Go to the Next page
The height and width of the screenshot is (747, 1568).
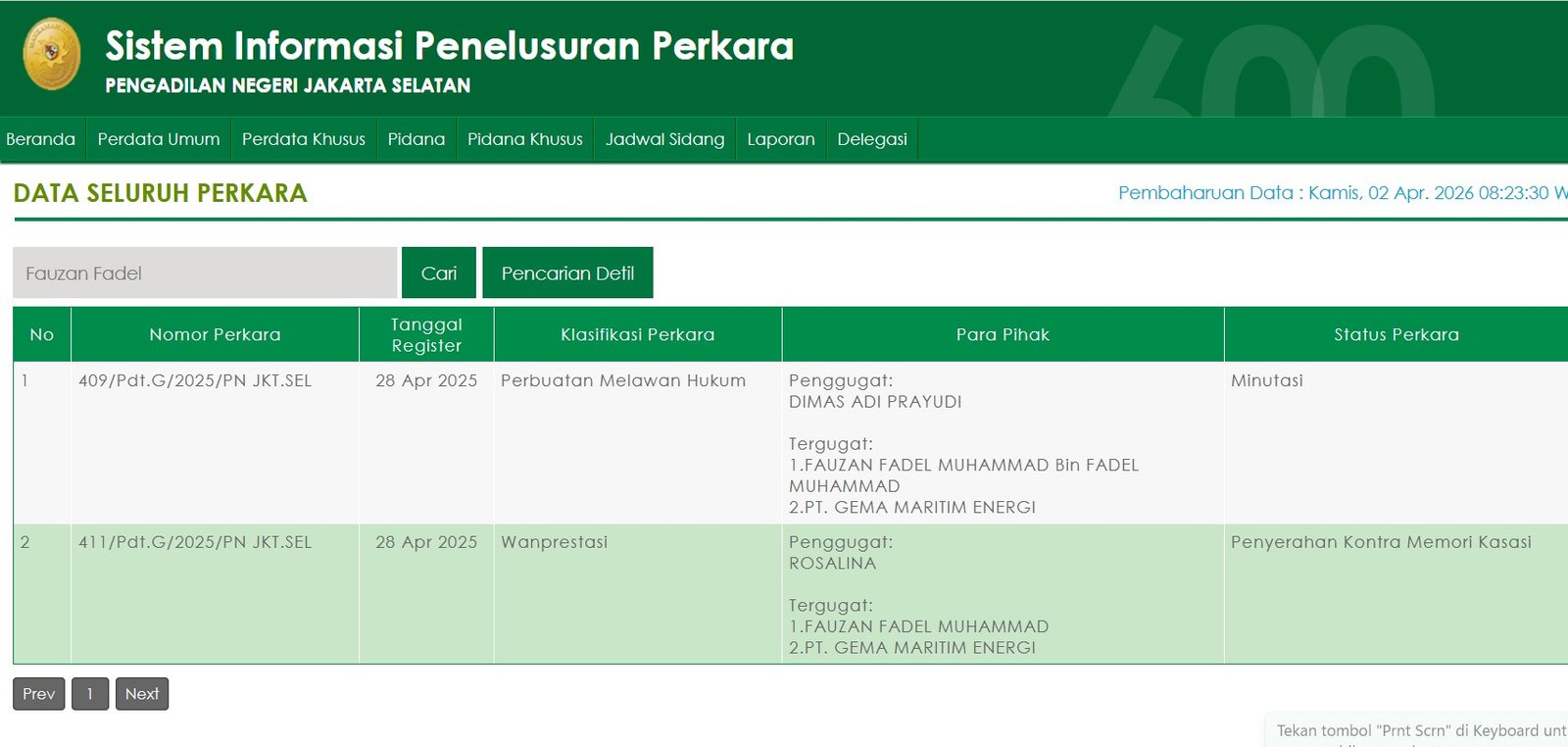pyautogui.click(x=142, y=694)
